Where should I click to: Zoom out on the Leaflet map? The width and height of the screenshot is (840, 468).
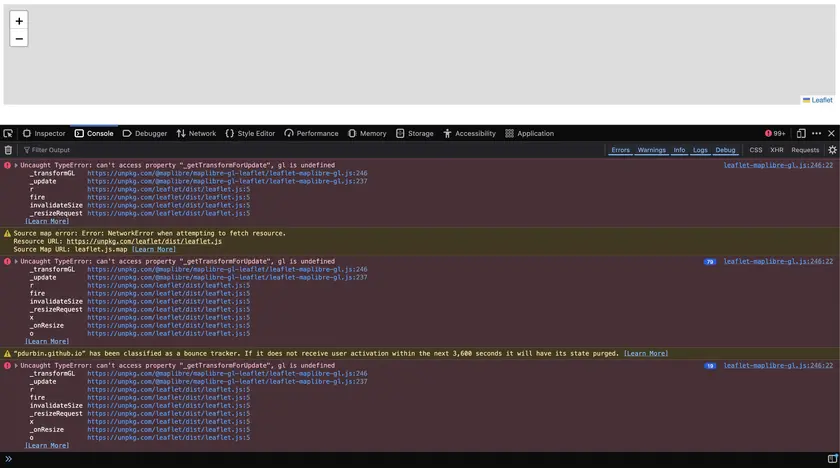click(19, 39)
